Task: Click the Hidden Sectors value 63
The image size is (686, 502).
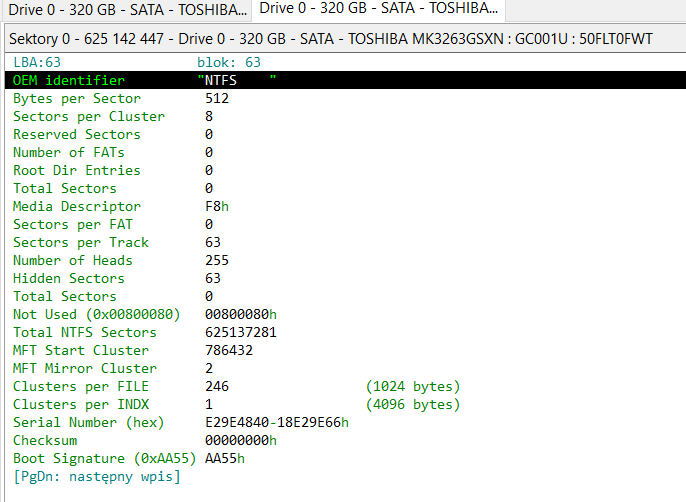Action: (213, 278)
